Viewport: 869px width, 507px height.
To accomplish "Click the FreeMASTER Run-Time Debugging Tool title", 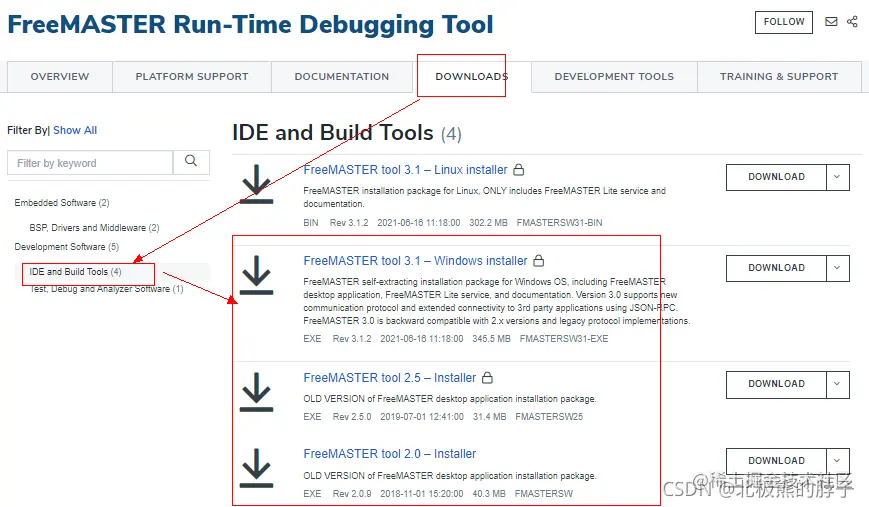I will (251, 24).
